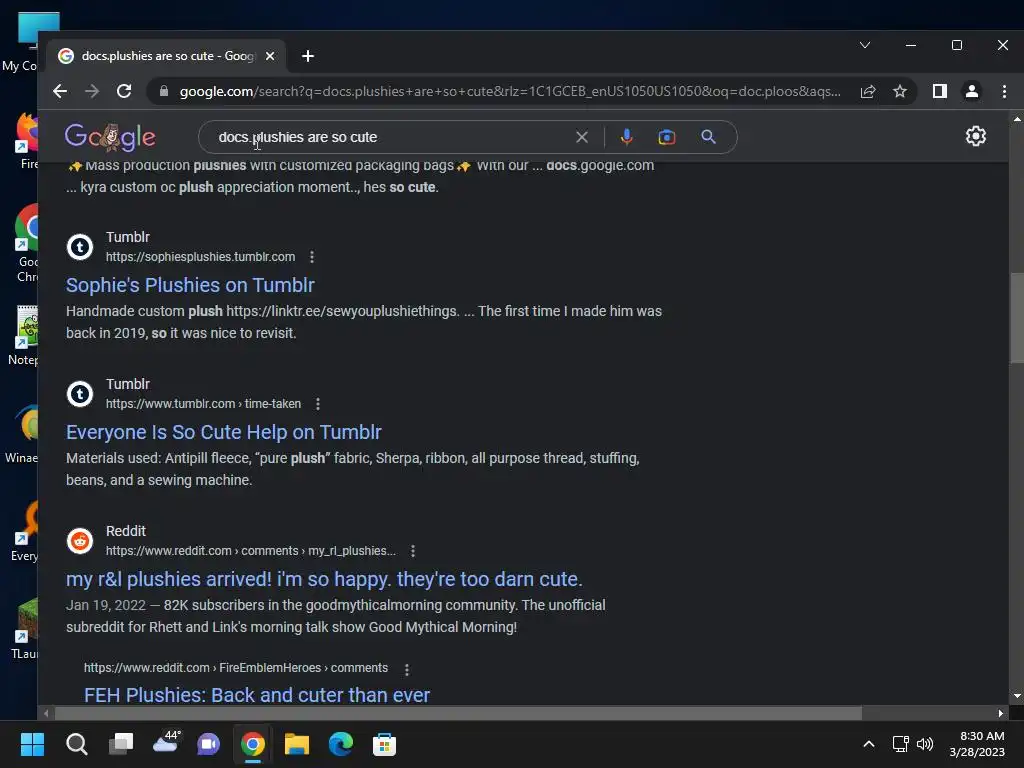Click the vertical scrollbar thumb
This screenshot has height=768, width=1024.
[x=1017, y=317]
